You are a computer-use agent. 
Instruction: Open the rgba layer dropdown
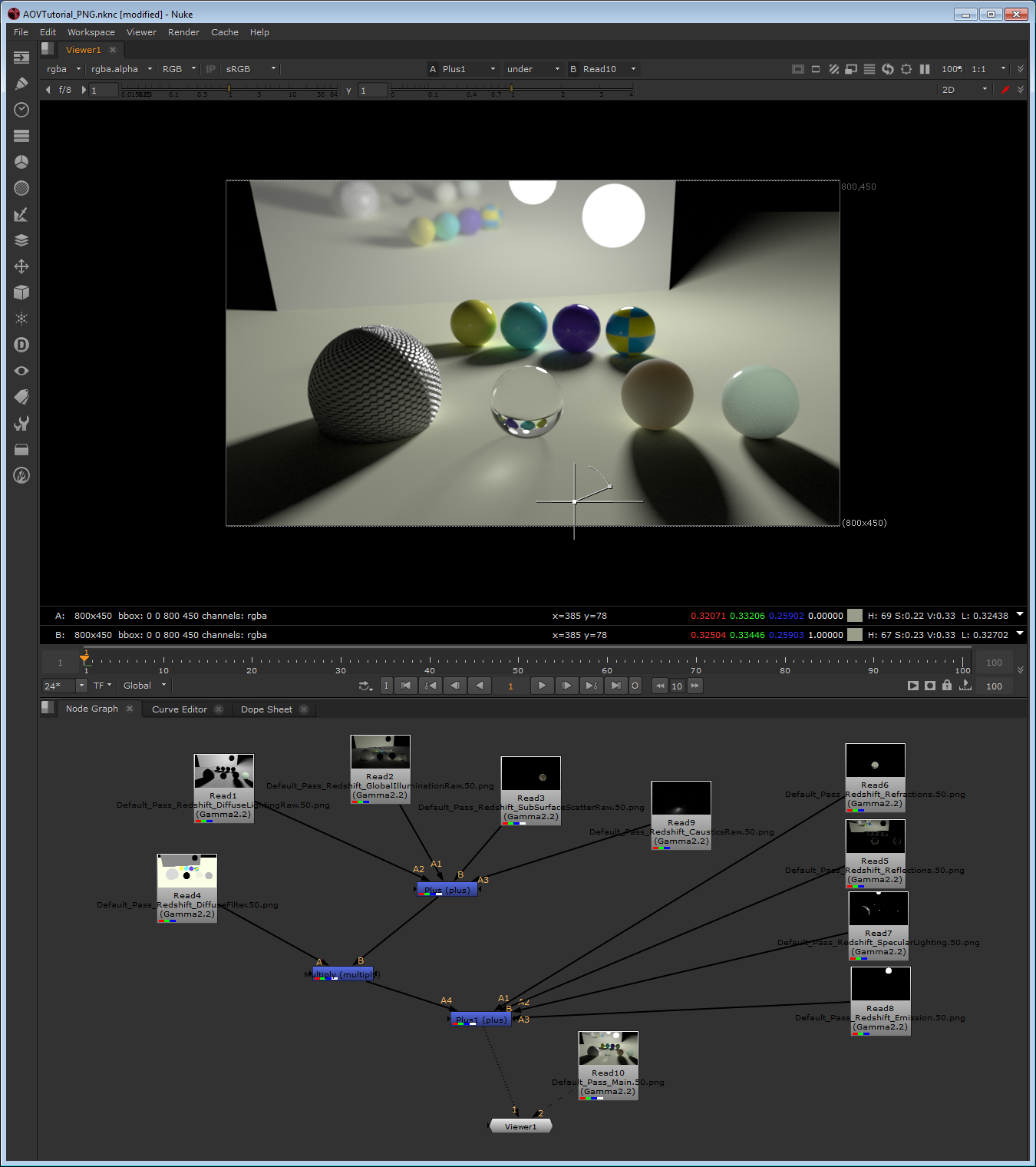pos(63,69)
